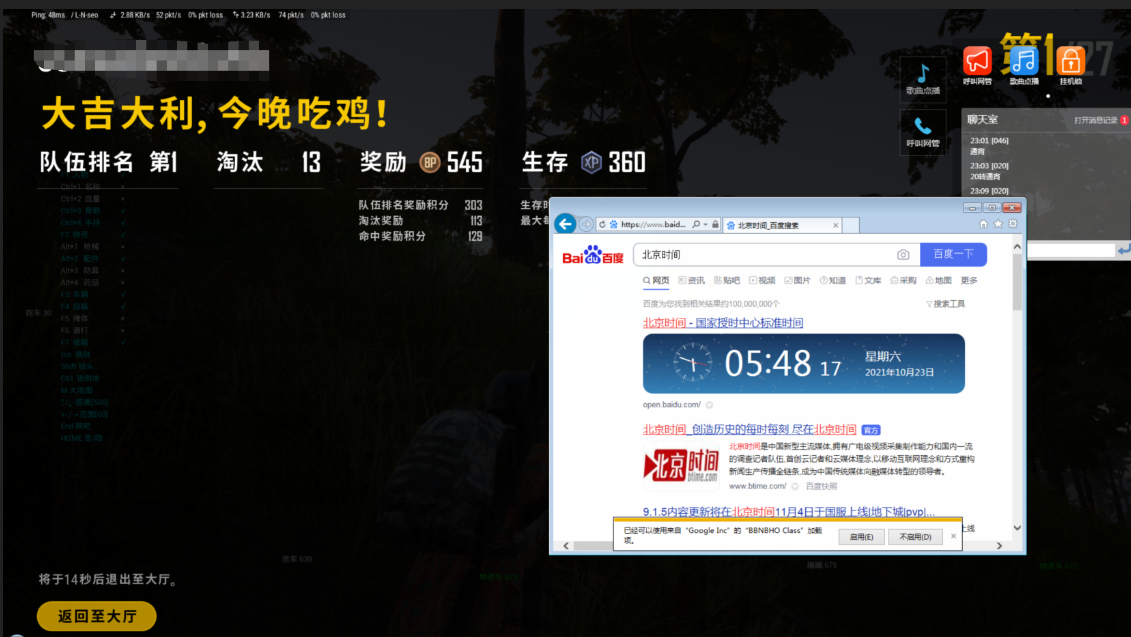Expand dropdown next to open.baidu.com/
The width and height of the screenshot is (1131, 637).
709,405
